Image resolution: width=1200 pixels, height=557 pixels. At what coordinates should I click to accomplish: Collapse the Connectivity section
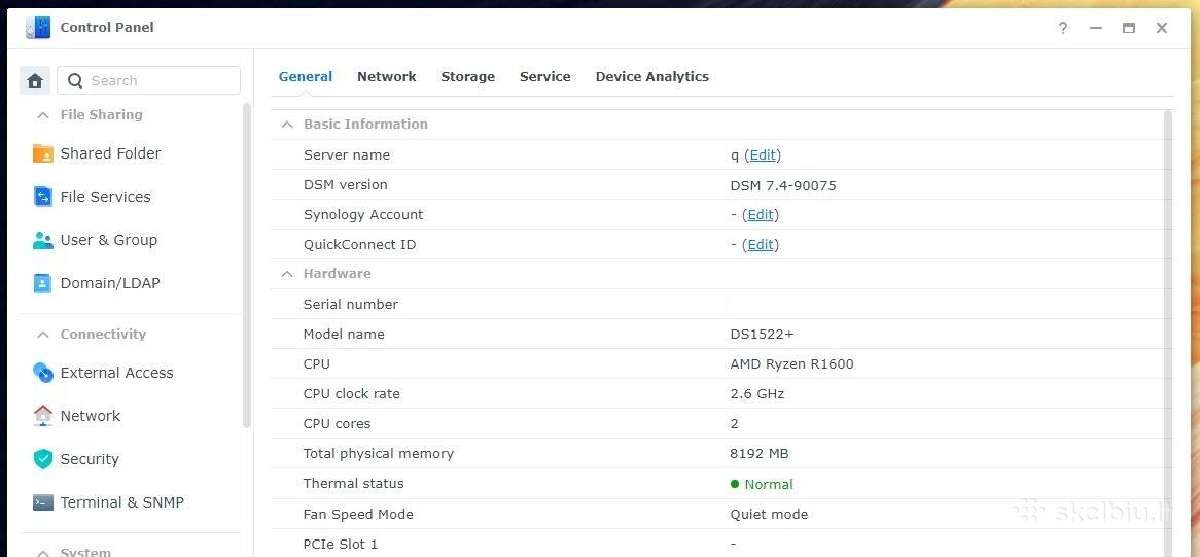pyautogui.click(x=43, y=335)
